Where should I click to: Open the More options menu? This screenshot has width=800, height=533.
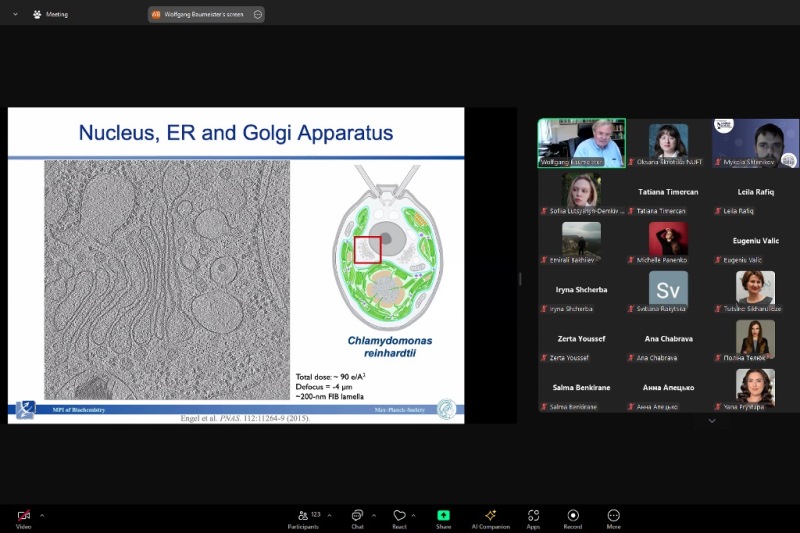(613, 516)
